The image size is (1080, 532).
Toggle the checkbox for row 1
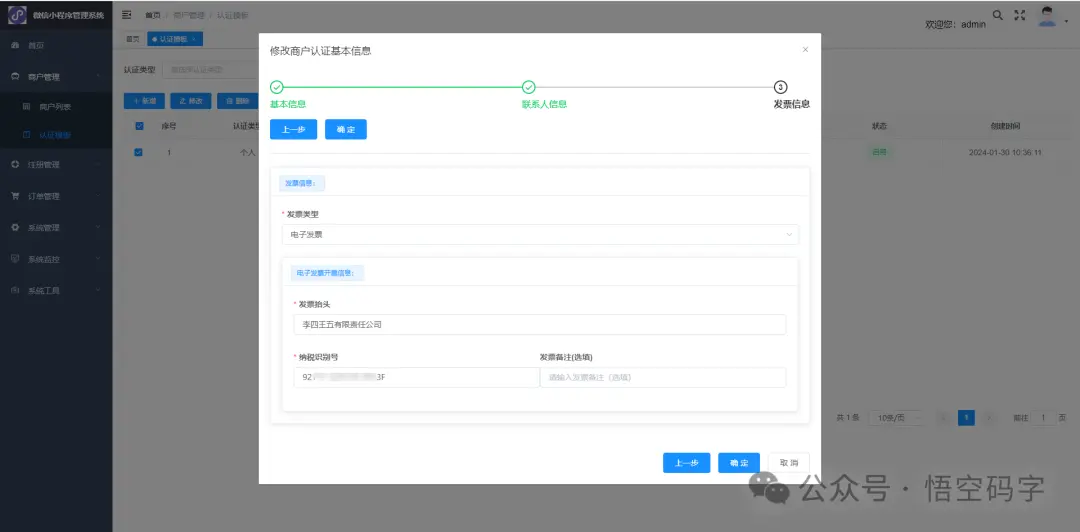pyautogui.click(x=138, y=152)
